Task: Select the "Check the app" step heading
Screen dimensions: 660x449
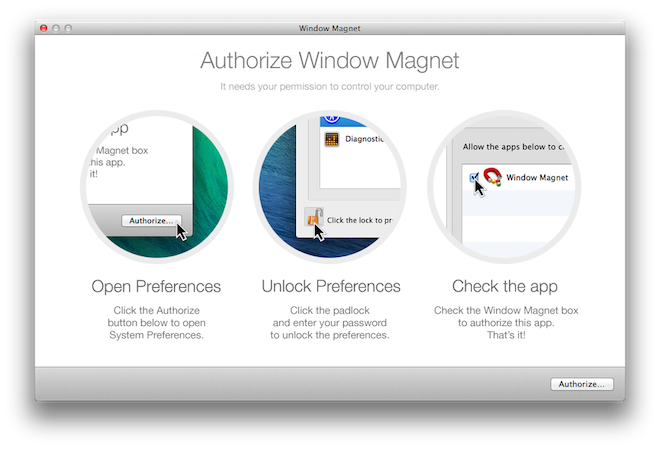Action: [505, 286]
